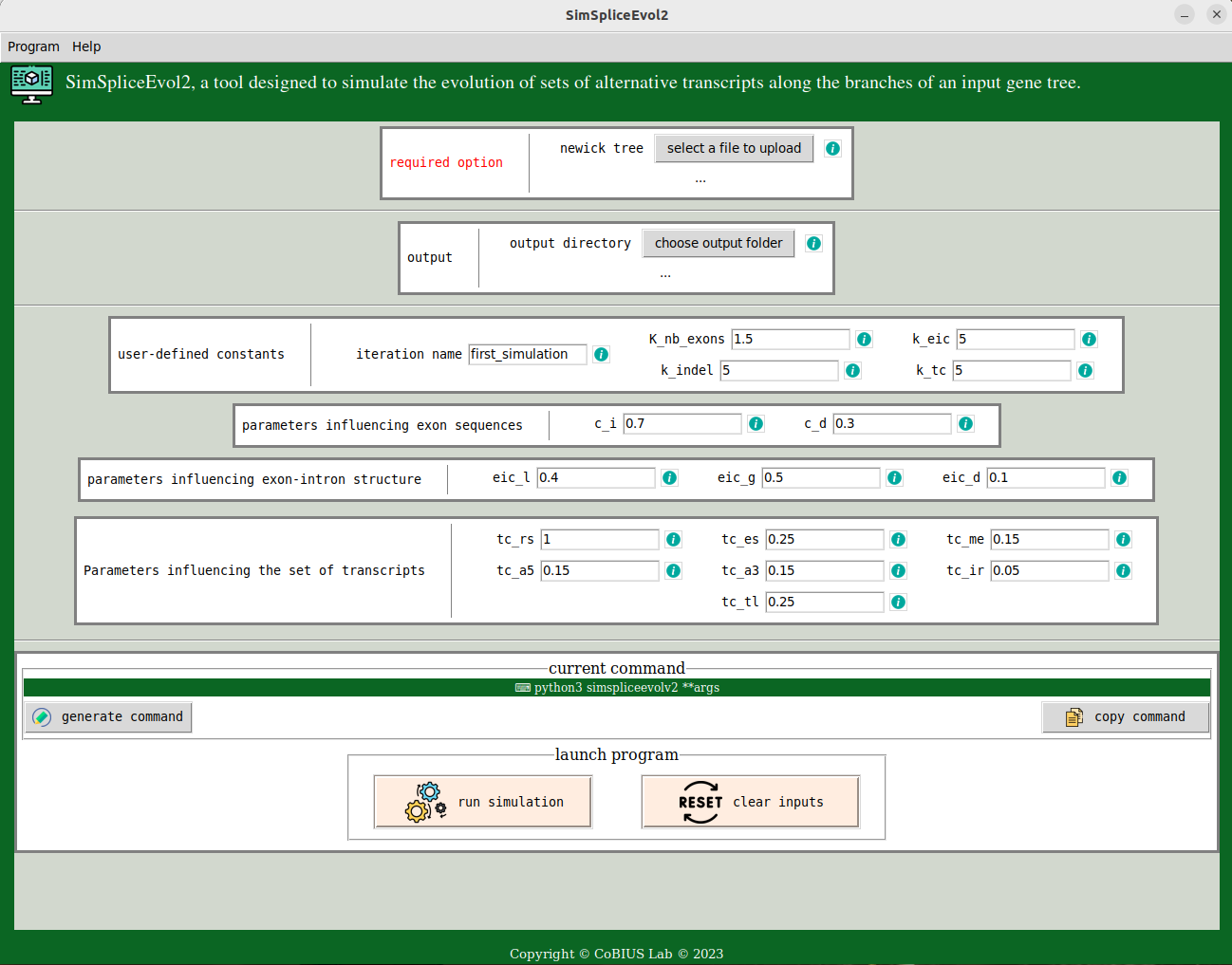Click the info icon next to c_d

965,424
